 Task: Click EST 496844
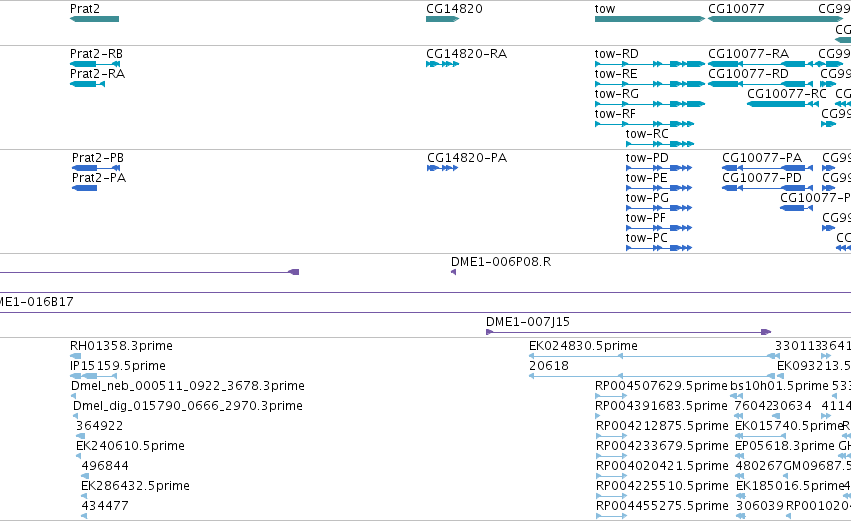[x=84, y=477]
